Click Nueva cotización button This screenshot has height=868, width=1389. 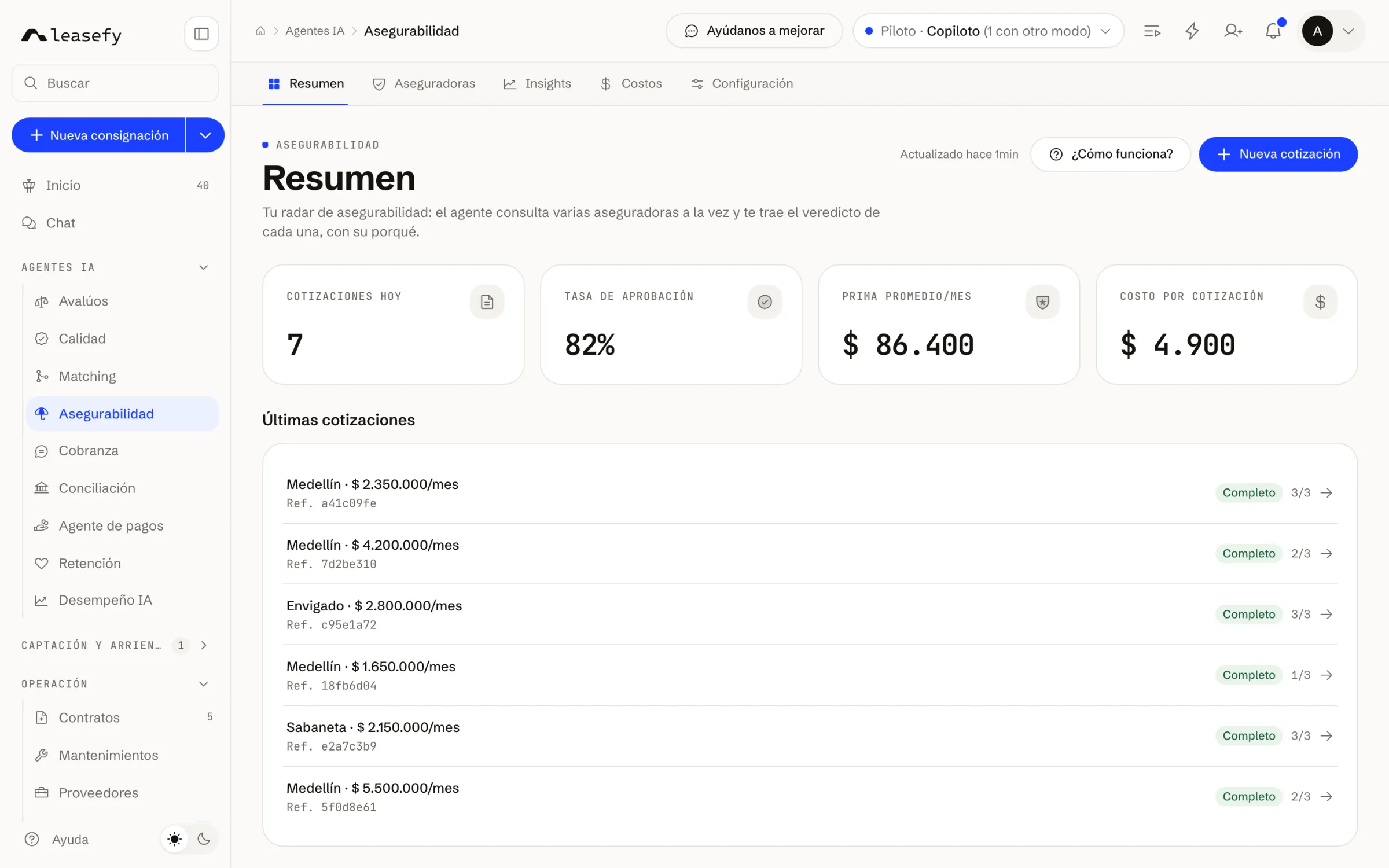click(x=1278, y=155)
